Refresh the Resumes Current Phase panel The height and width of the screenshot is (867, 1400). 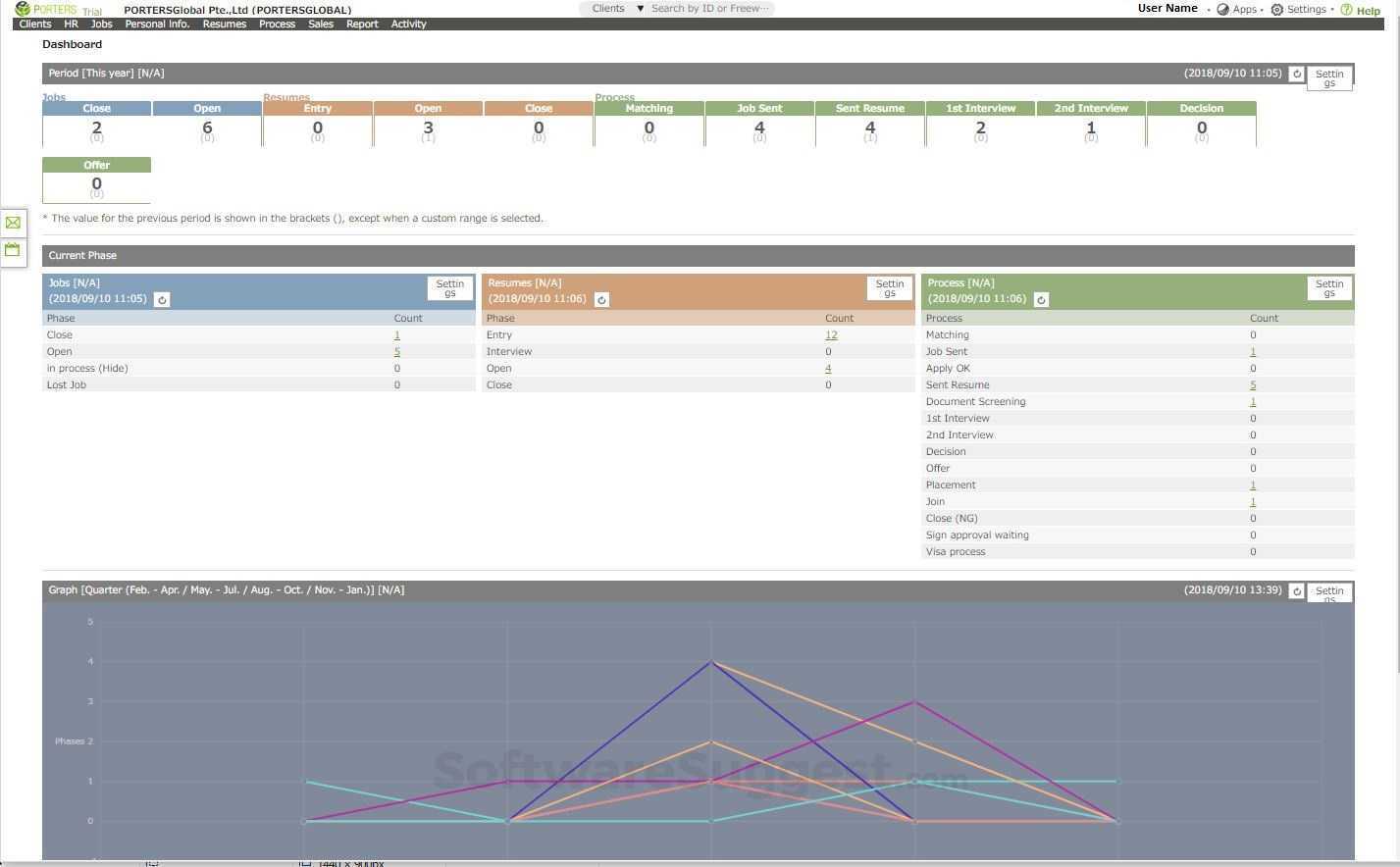pyautogui.click(x=601, y=299)
